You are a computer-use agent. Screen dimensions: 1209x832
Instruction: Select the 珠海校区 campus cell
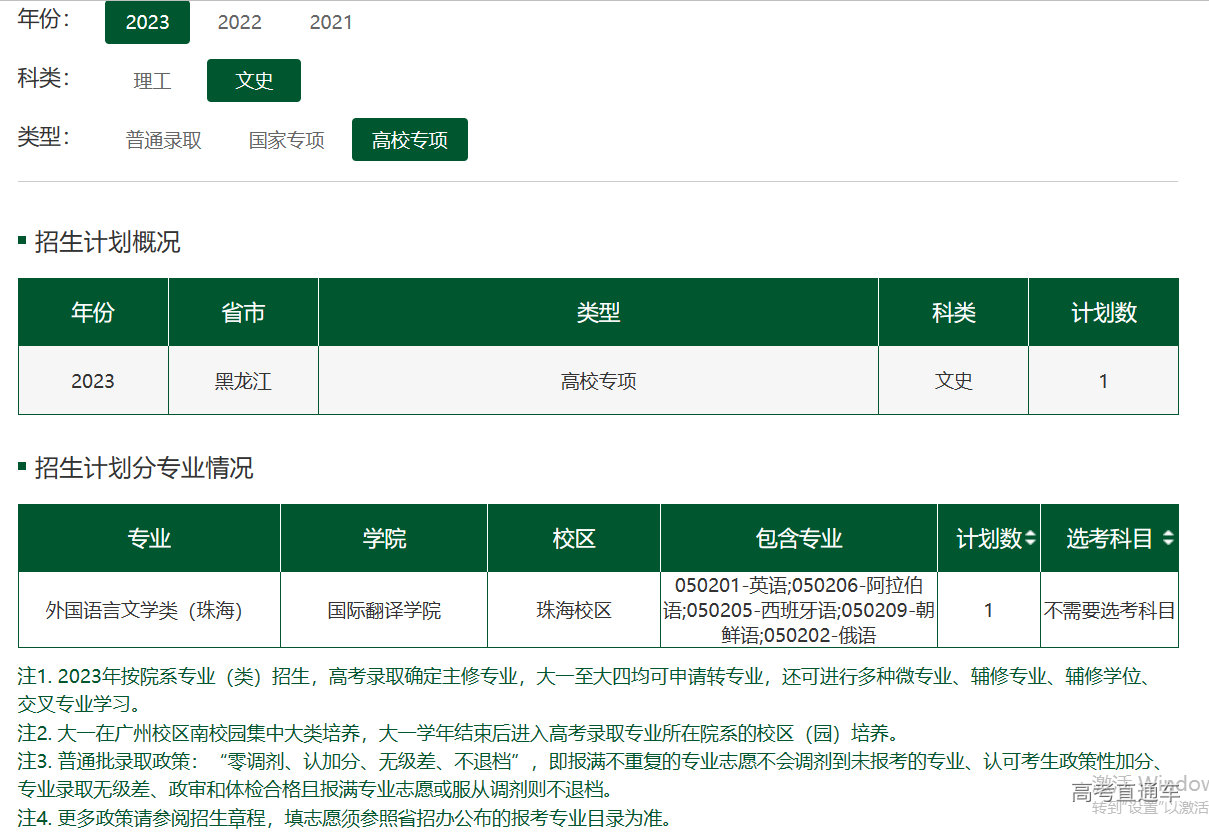574,610
